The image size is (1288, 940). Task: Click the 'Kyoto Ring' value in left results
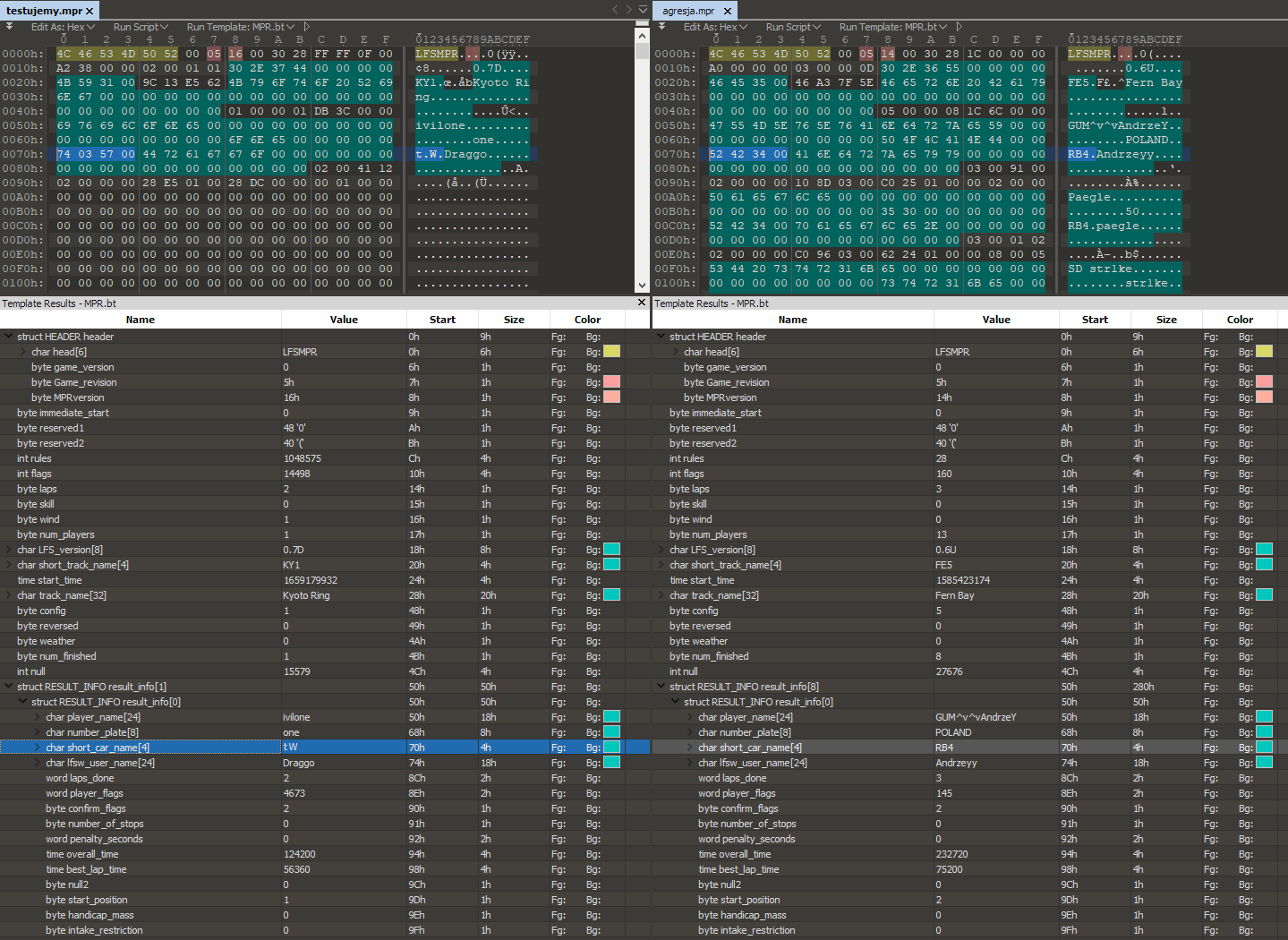[x=306, y=595]
